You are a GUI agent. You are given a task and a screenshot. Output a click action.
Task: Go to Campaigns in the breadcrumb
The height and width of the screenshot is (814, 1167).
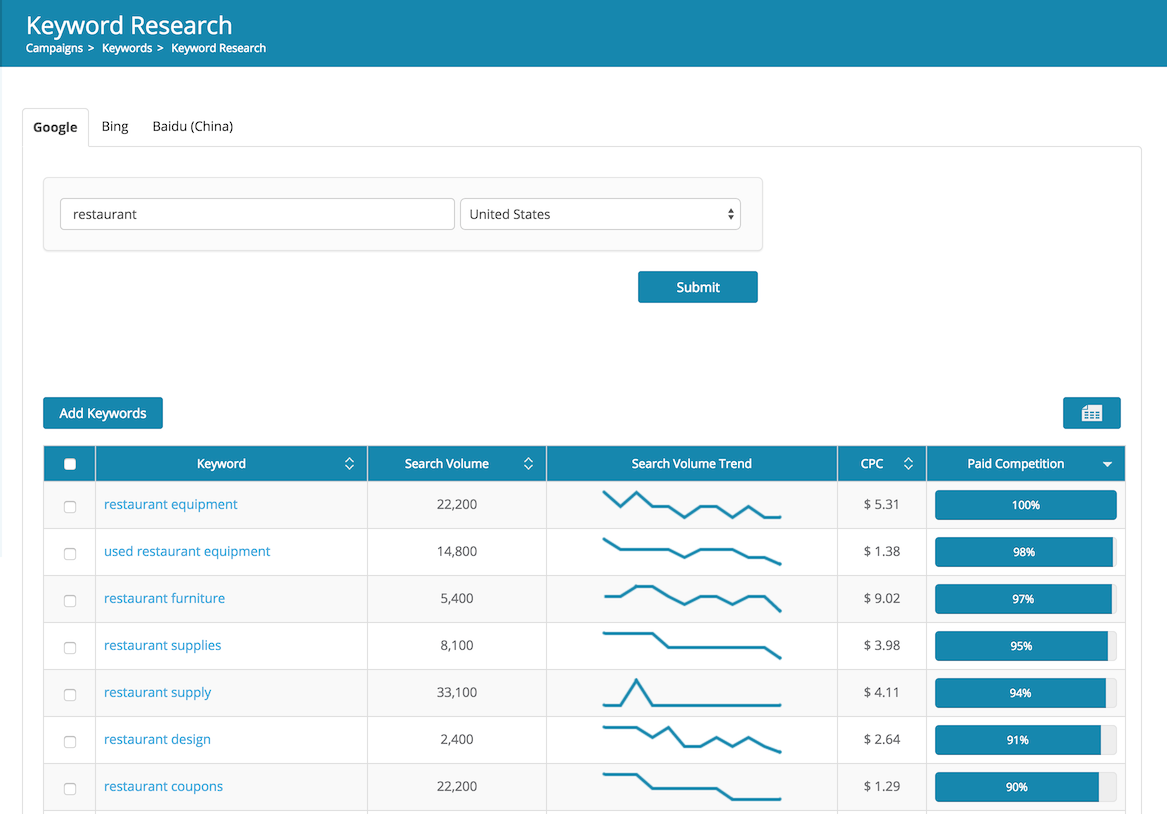[x=54, y=48]
